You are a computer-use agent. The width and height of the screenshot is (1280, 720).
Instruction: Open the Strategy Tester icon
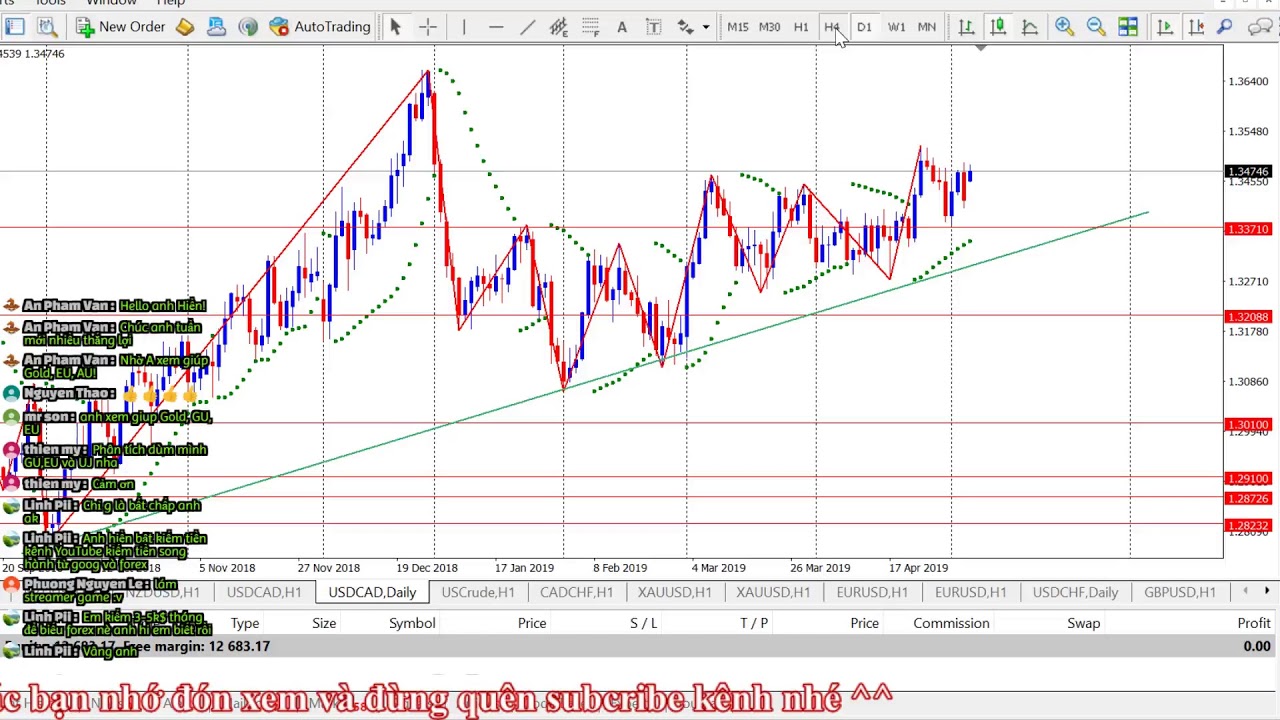[x=47, y=27]
